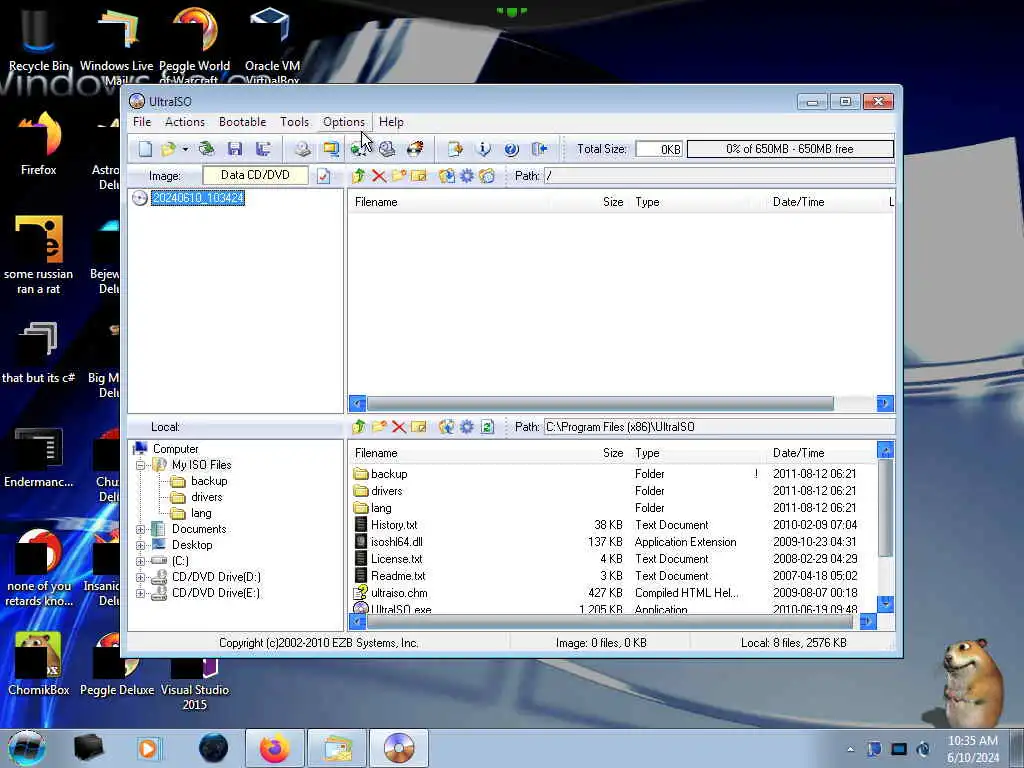Click the Total Size 0KB field
1024x768 pixels.
coord(659,149)
